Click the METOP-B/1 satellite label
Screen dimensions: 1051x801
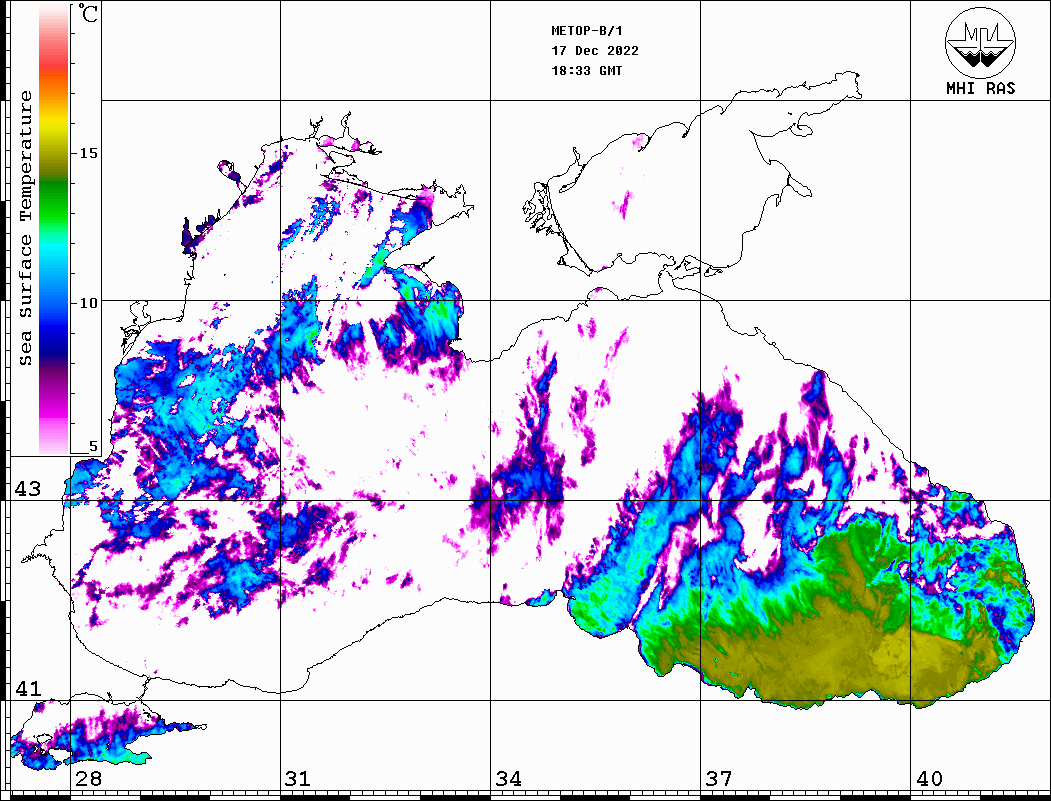587,31
